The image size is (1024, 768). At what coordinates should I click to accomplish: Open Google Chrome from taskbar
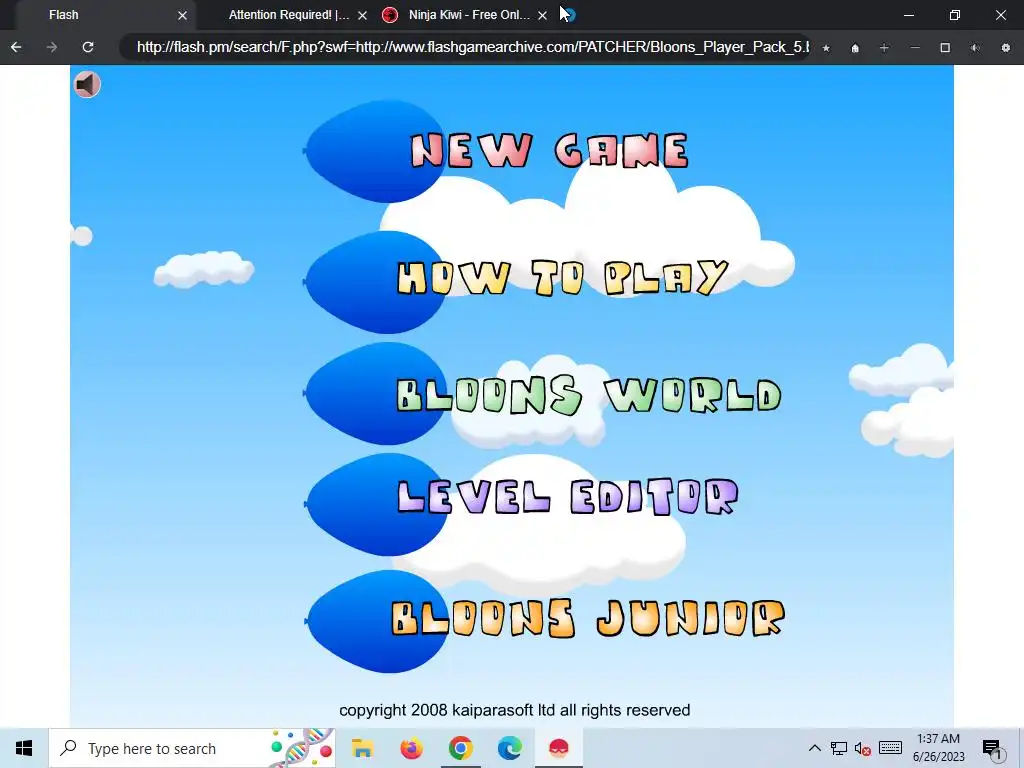click(x=460, y=748)
